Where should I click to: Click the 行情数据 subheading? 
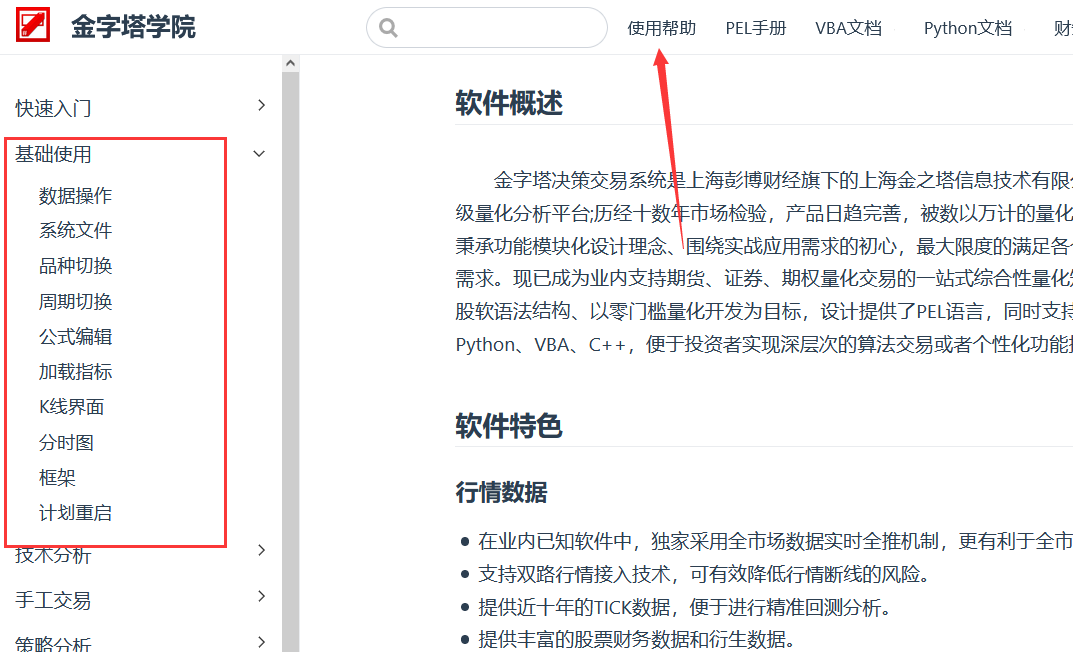click(502, 492)
